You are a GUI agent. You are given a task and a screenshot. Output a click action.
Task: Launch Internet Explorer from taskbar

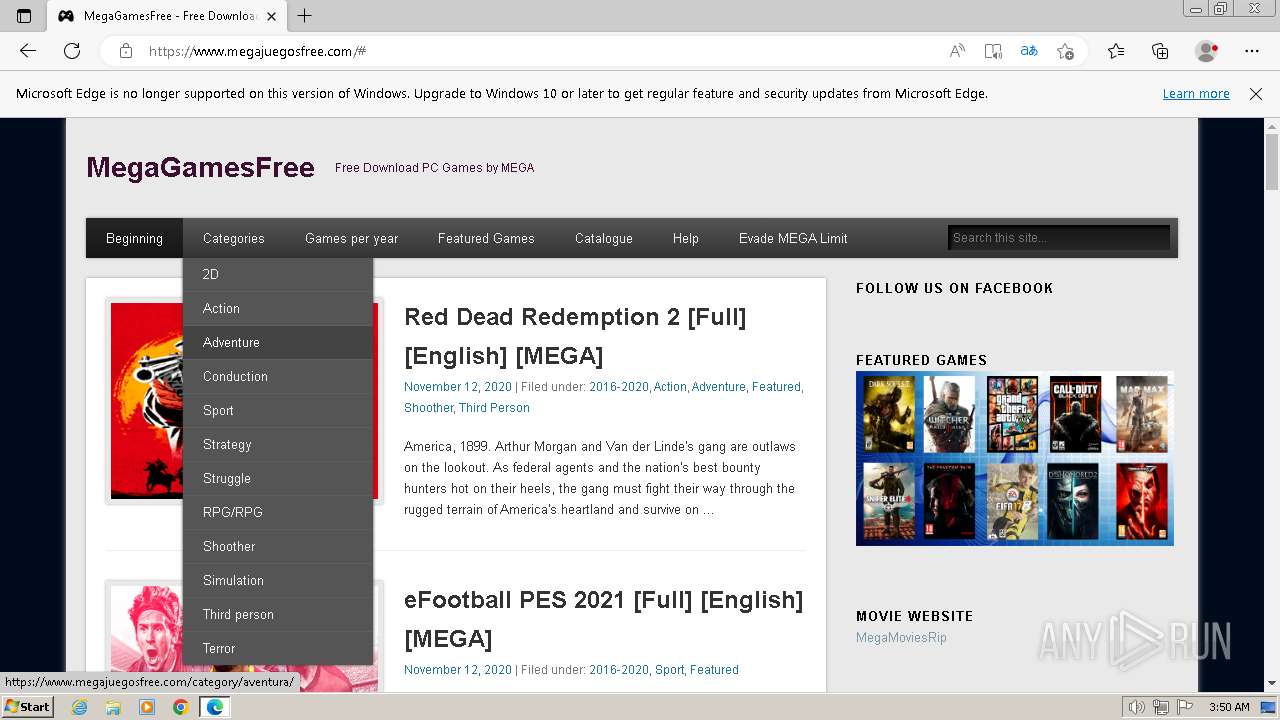[79, 707]
